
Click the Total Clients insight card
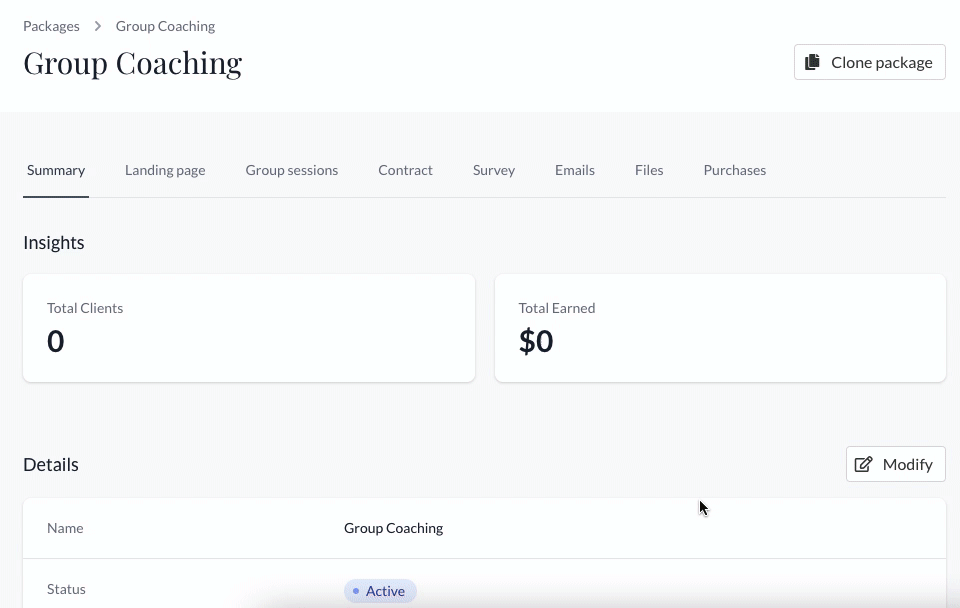click(x=249, y=328)
